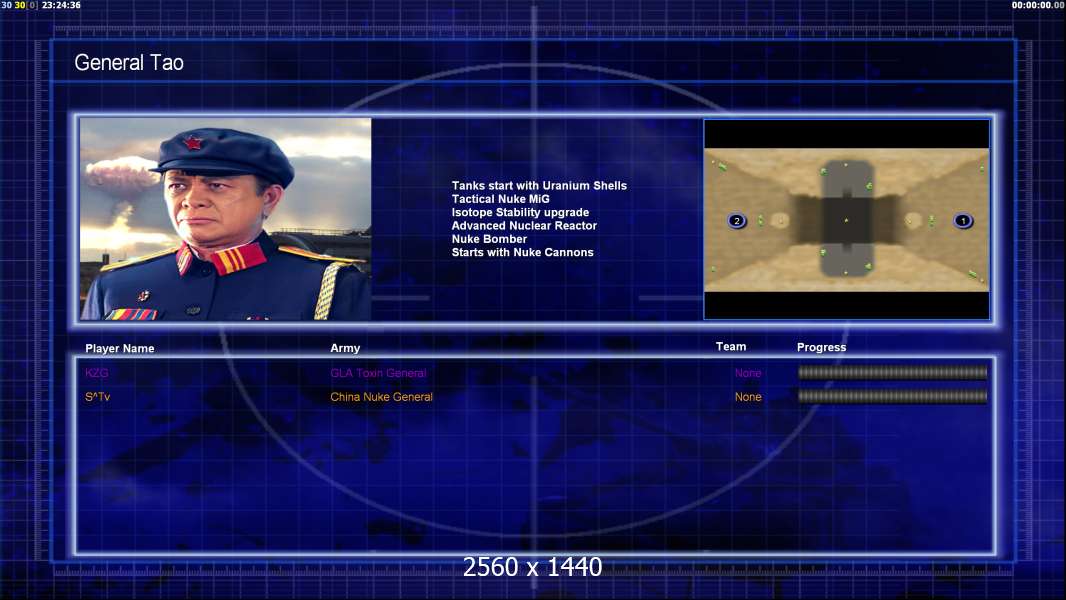Select player name KZG
Image resolution: width=1066 pixels, height=600 pixels.
point(97,373)
